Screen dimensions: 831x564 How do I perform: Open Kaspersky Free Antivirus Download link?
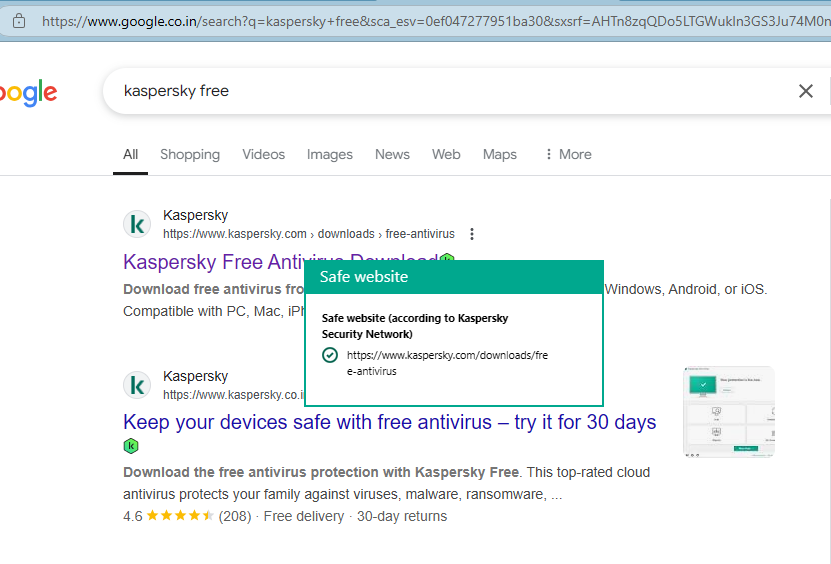(214, 262)
